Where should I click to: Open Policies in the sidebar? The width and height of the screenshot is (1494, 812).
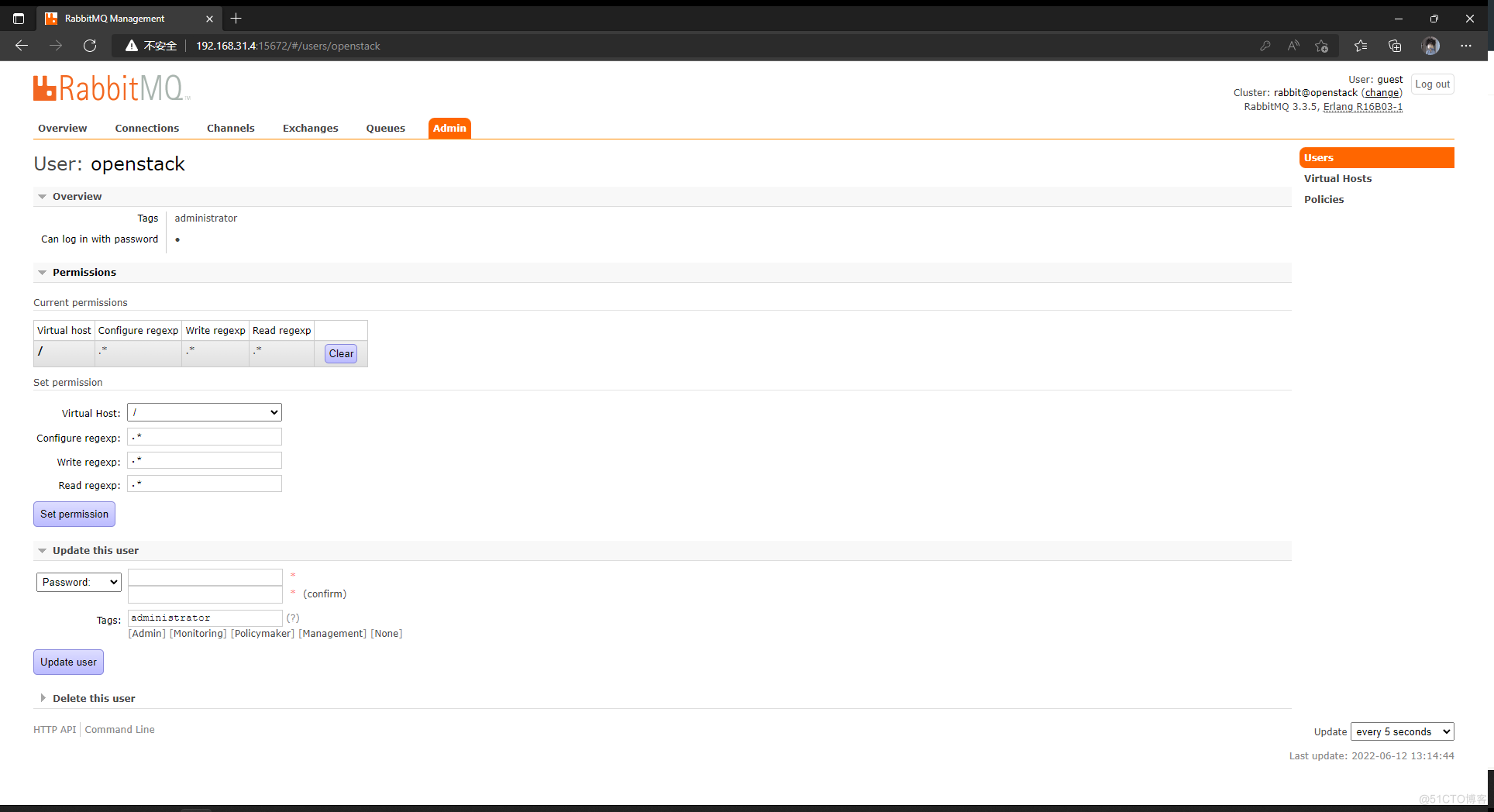pyautogui.click(x=1324, y=199)
